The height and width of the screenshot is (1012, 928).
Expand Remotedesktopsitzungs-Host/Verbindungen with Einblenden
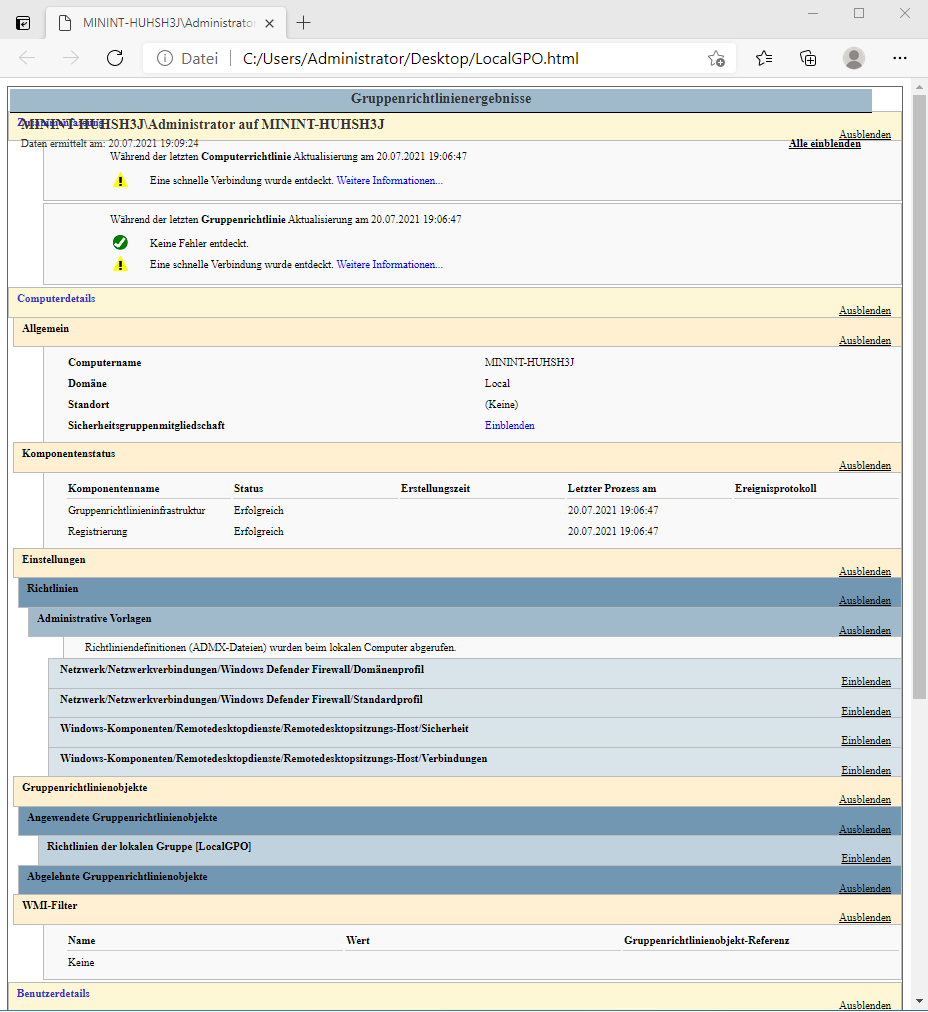pos(866,770)
